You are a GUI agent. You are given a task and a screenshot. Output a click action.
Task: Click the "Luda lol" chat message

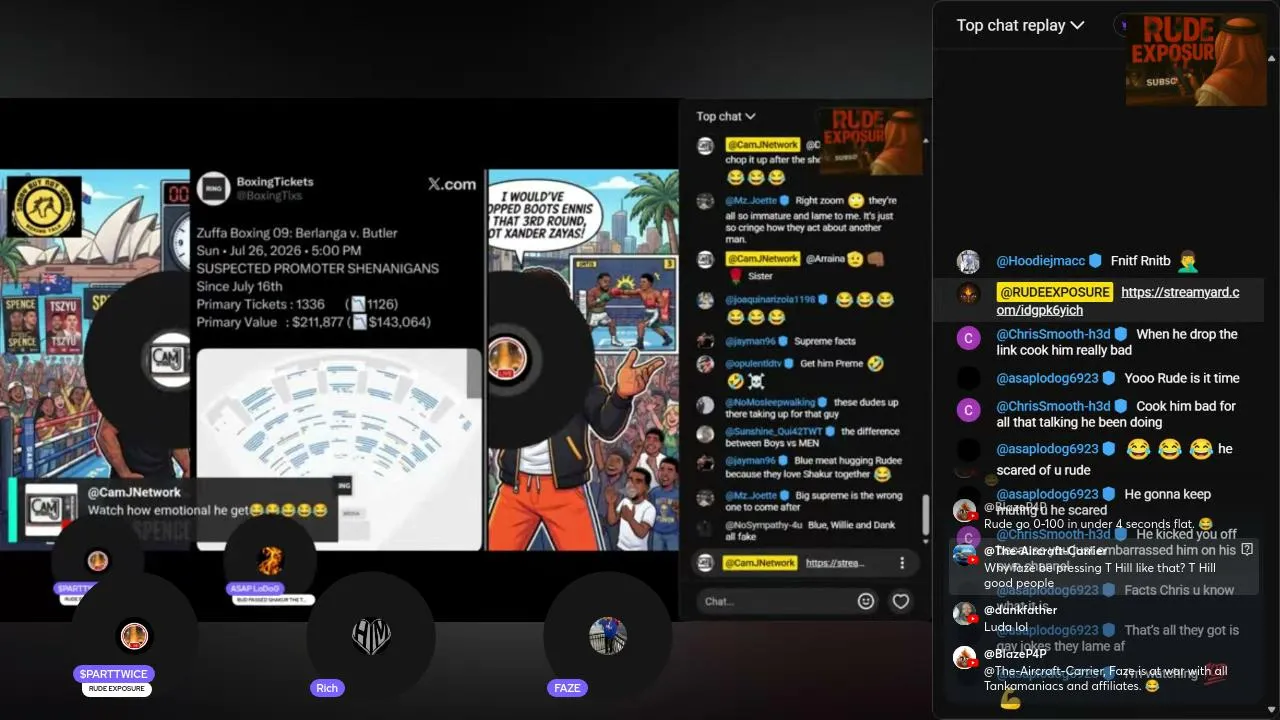click(1006, 627)
